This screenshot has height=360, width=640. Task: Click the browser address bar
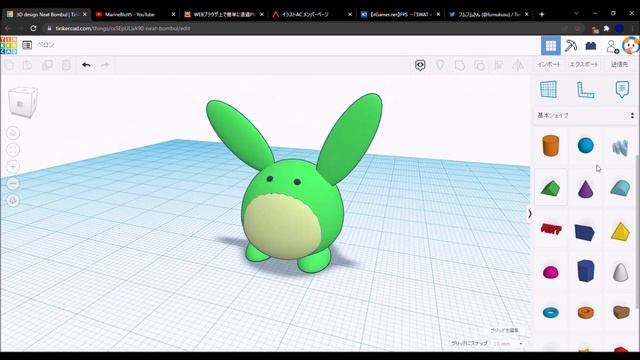pyautogui.click(x=302, y=28)
